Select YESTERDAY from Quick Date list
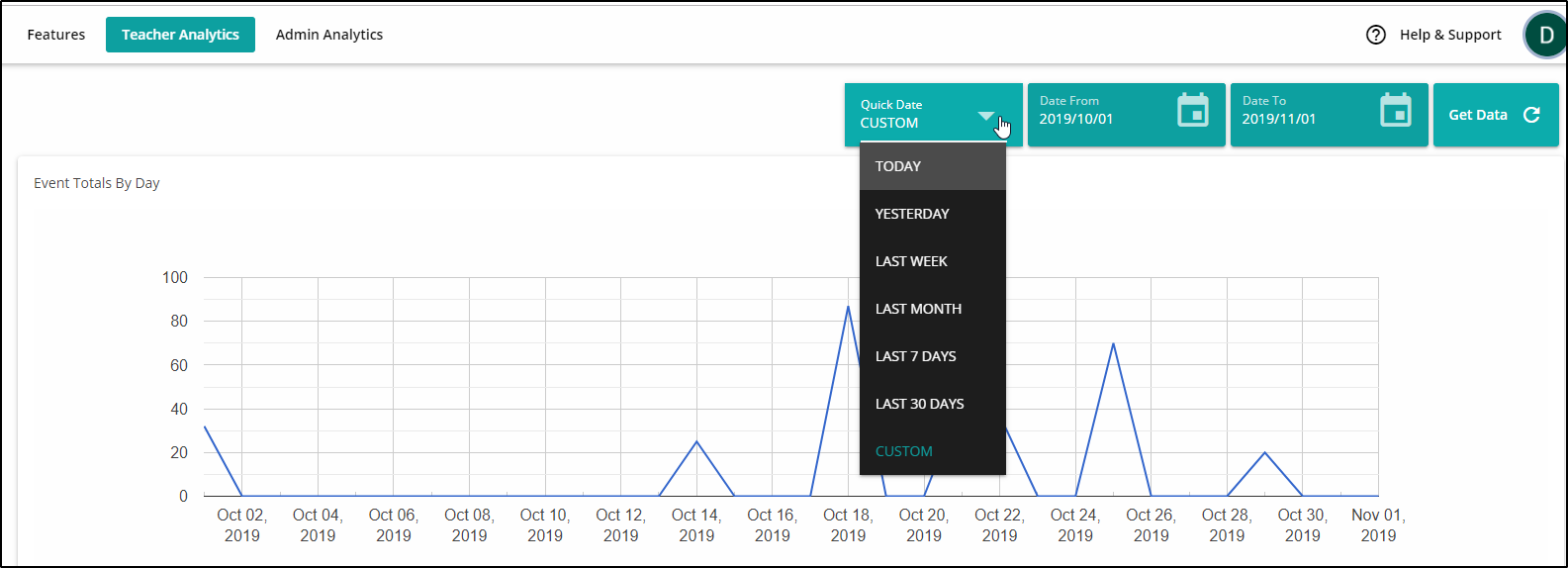The width and height of the screenshot is (1568, 568). (x=933, y=214)
